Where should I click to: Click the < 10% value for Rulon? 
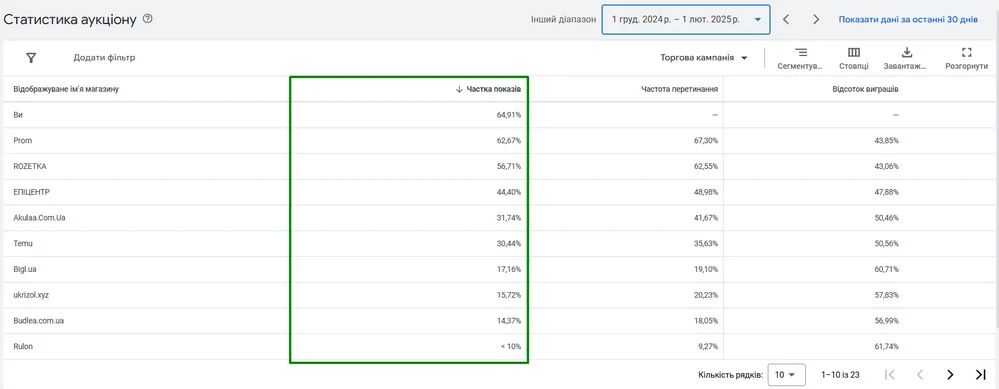(510, 346)
